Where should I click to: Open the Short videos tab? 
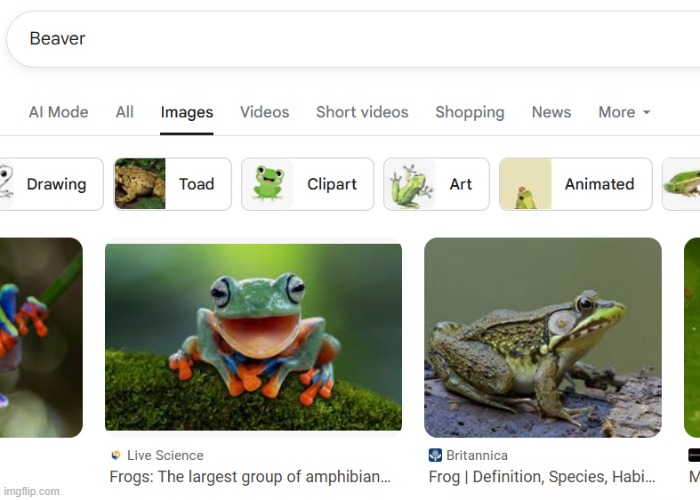[x=362, y=112]
